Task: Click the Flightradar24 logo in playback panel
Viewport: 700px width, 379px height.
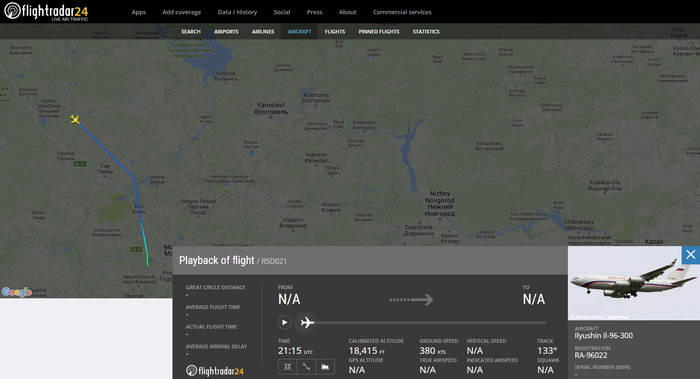Action: click(215, 371)
